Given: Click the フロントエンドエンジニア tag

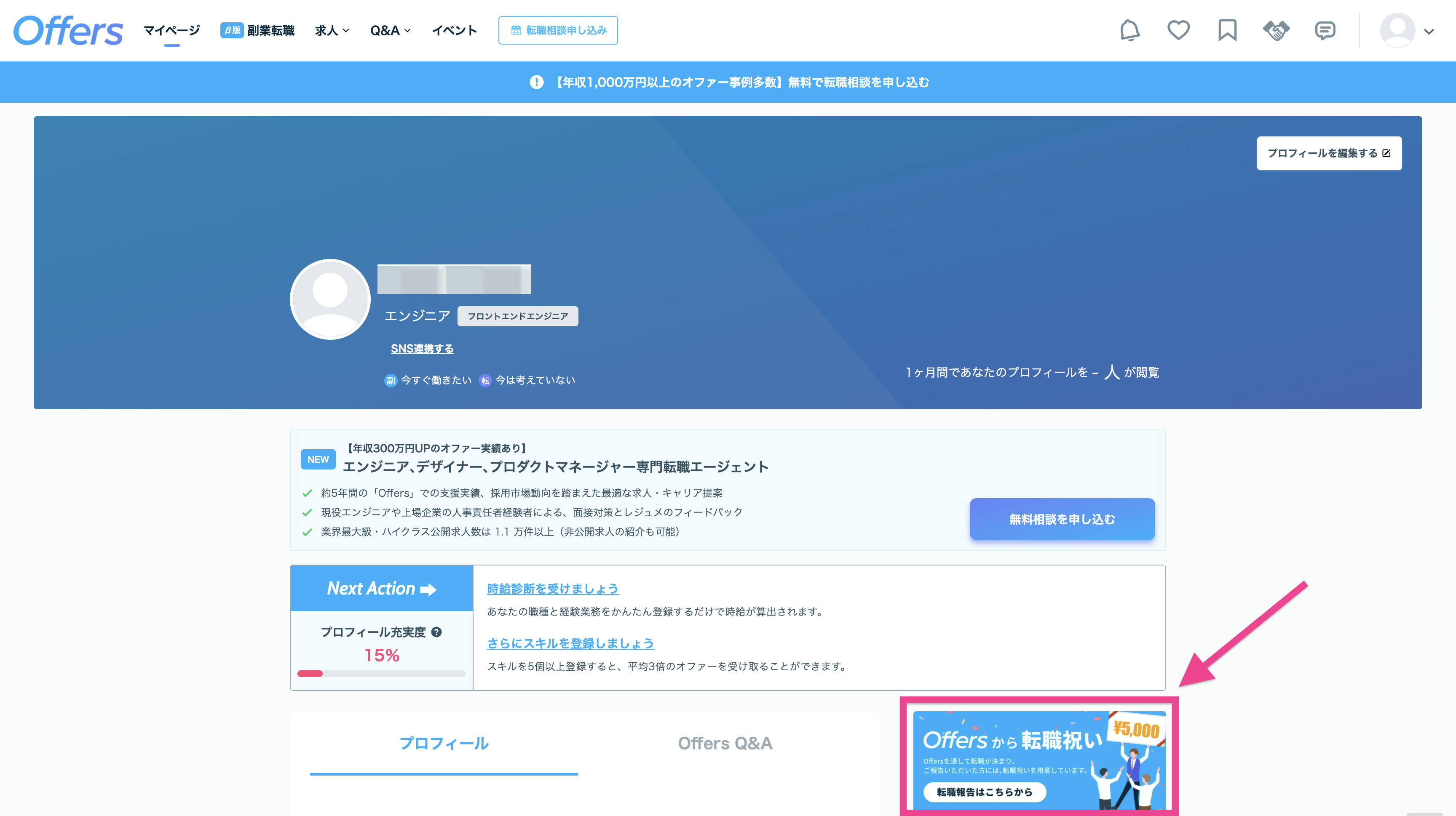Looking at the screenshot, I should tap(518, 316).
